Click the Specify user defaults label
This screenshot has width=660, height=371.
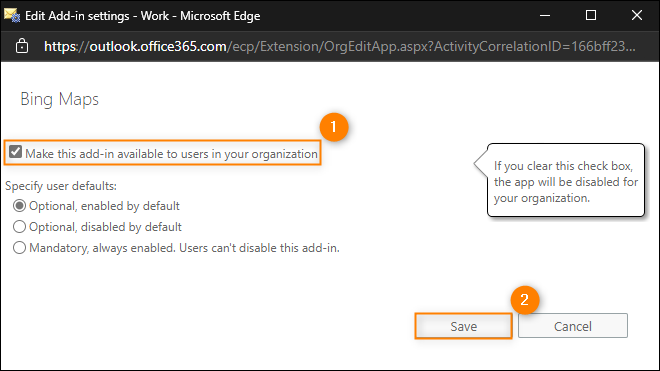coord(61,186)
